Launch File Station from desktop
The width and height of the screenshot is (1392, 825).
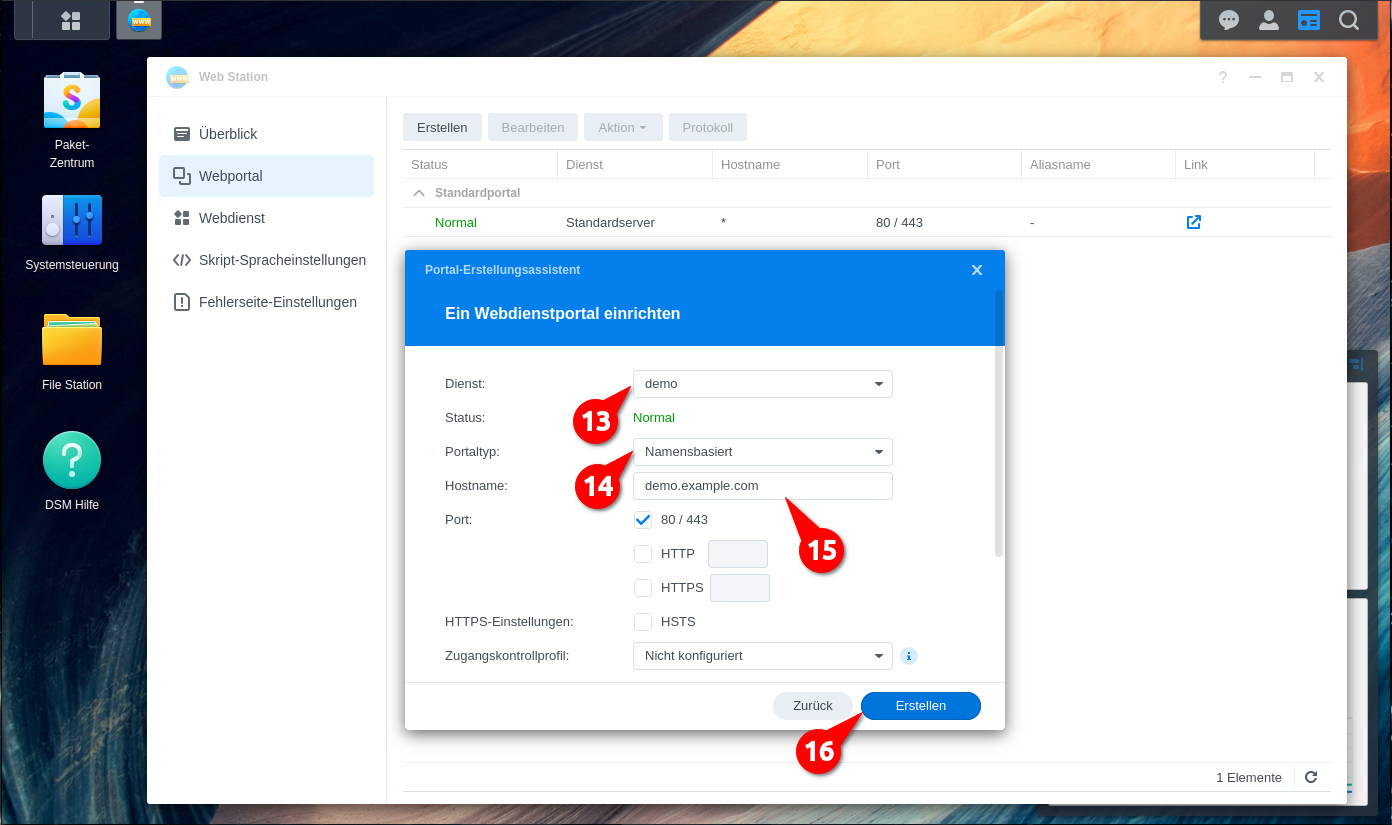coord(72,340)
